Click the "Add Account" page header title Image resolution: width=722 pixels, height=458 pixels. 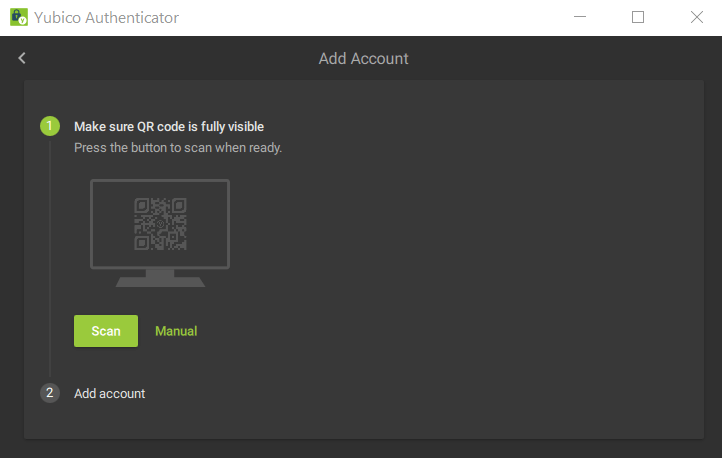point(363,58)
